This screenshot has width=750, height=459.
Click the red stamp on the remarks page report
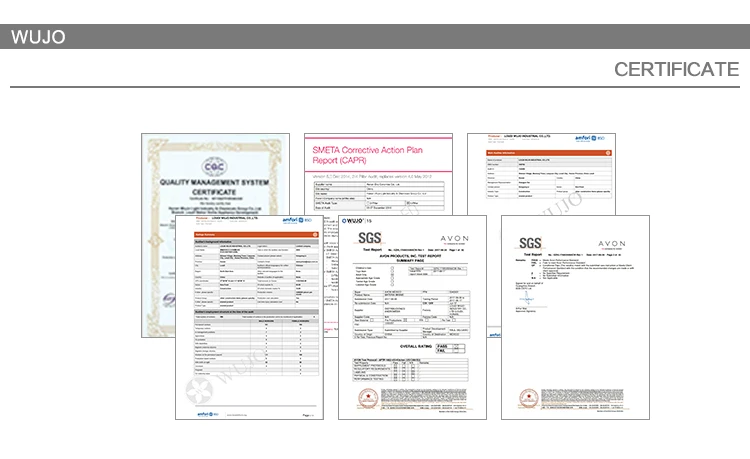[529, 399]
